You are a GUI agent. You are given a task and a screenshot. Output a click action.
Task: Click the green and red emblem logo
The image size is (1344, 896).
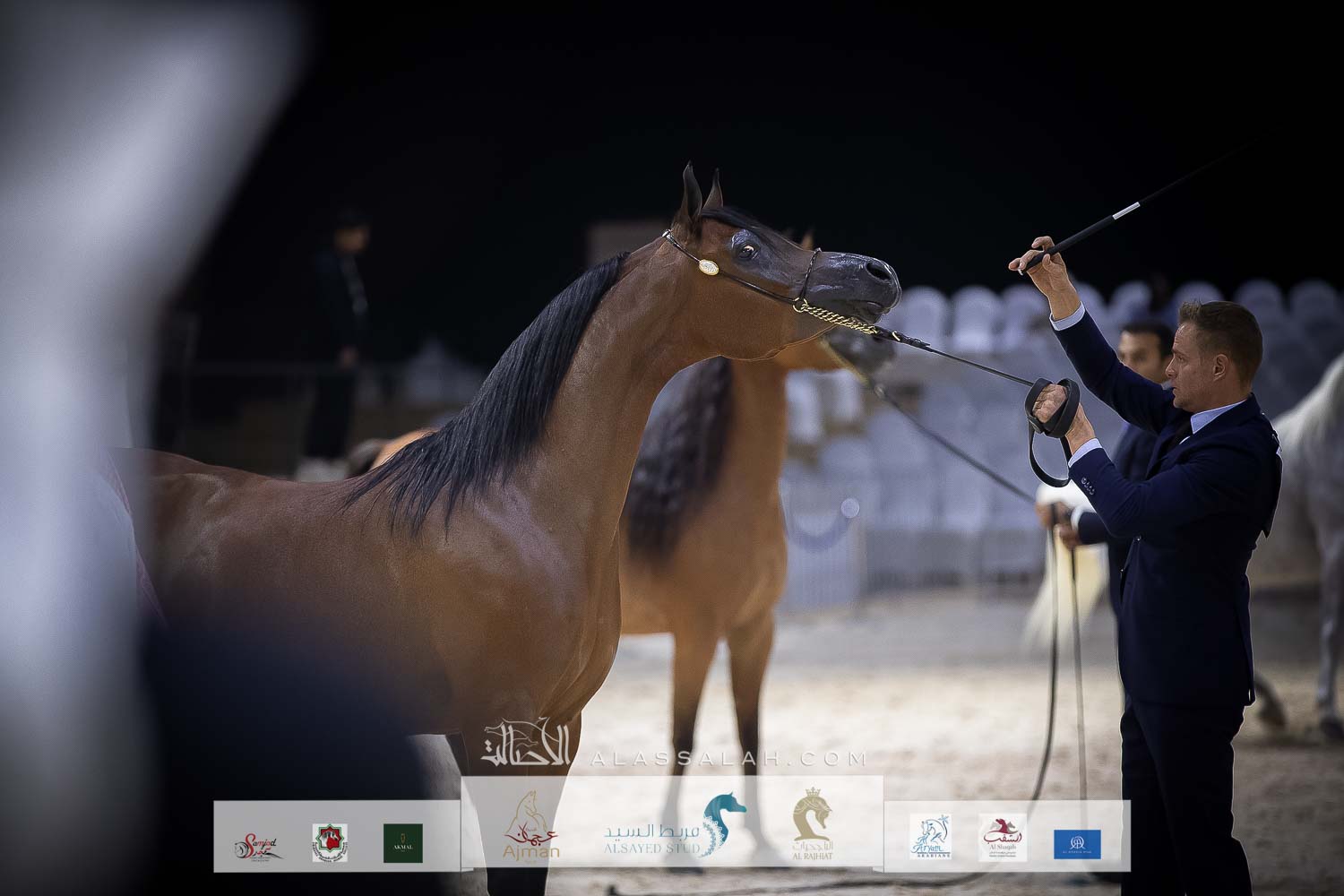tap(330, 843)
